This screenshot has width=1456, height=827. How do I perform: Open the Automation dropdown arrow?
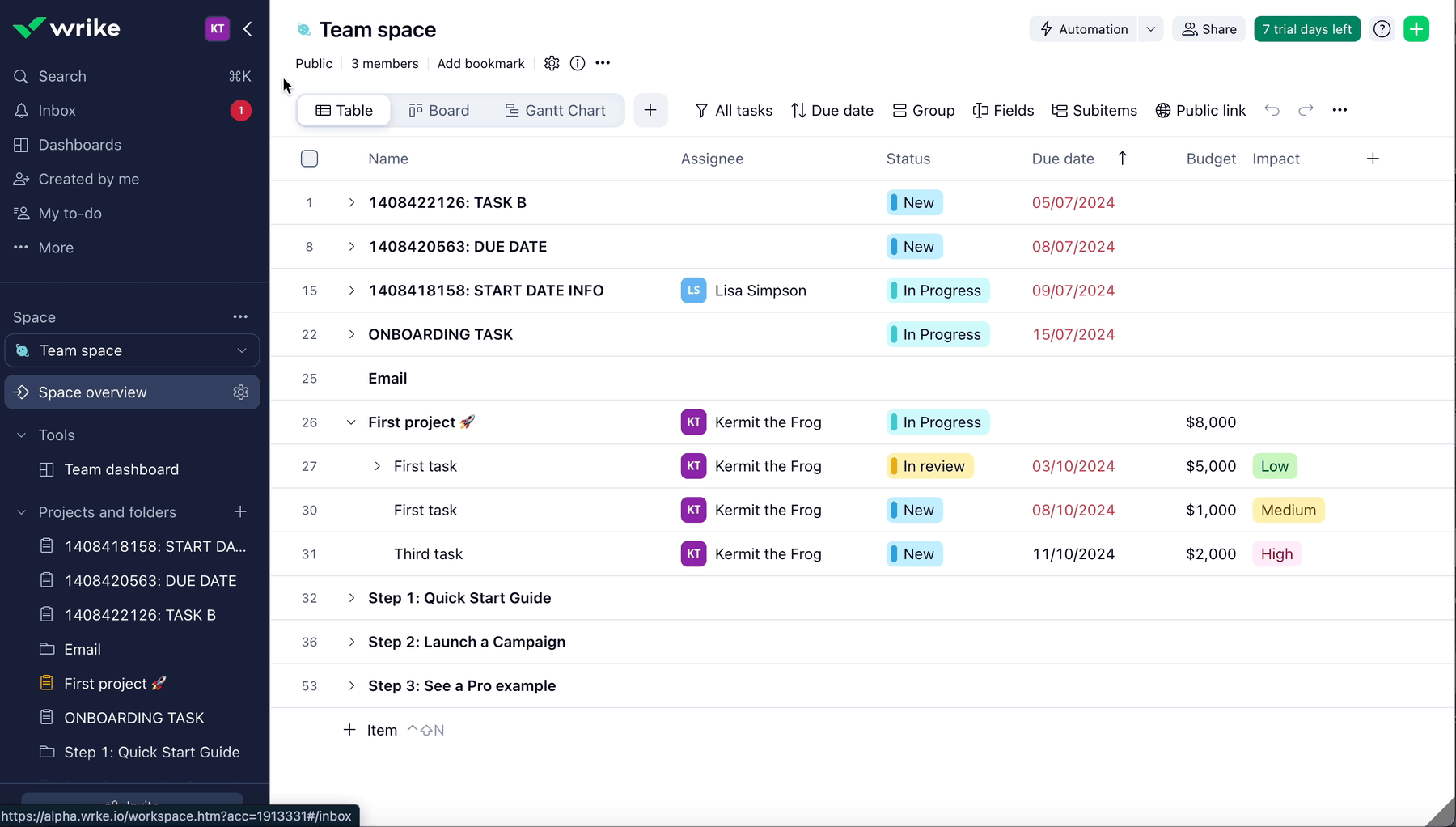pos(1150,29)
